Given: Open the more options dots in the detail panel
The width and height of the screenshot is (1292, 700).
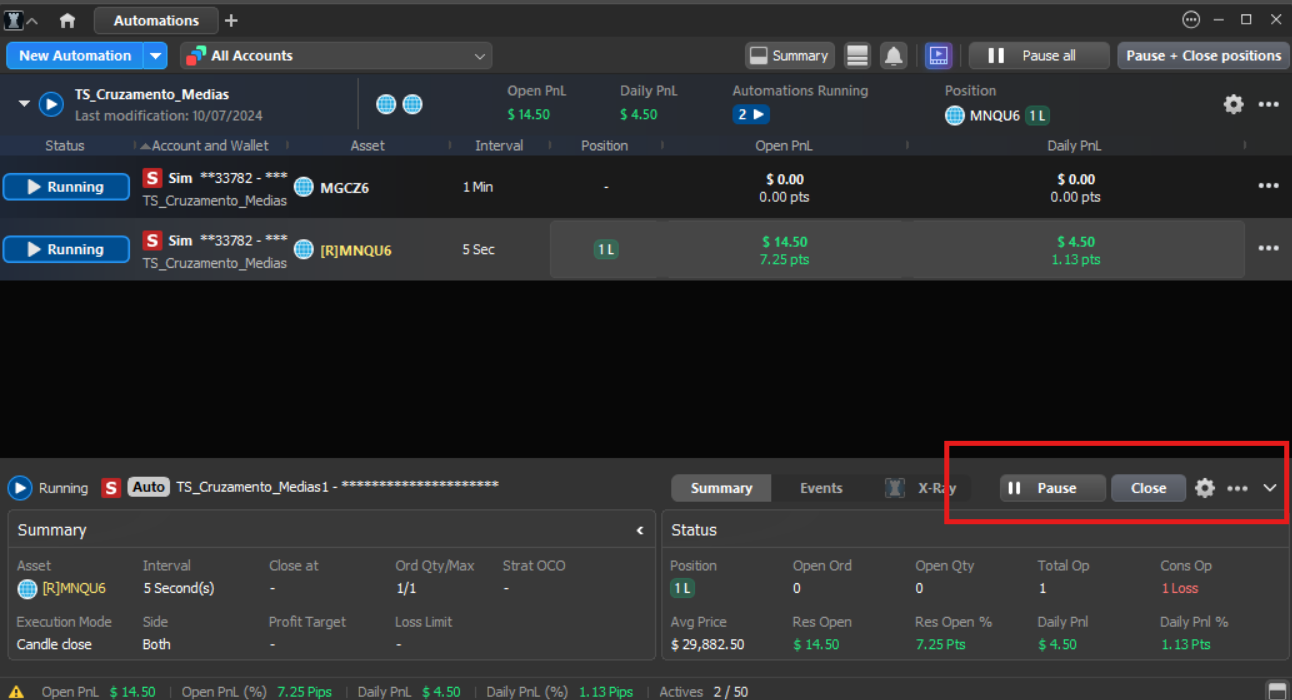Looking at the screenshot, I should (1237, 488).
